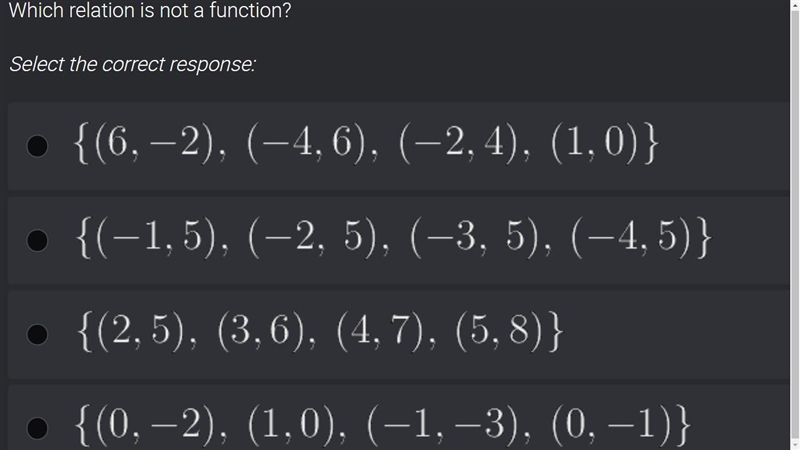Screen dimensions: 800x450
Task: Click the 'Select the correct response:' instruction text
Action: click(x=132, y=64)
